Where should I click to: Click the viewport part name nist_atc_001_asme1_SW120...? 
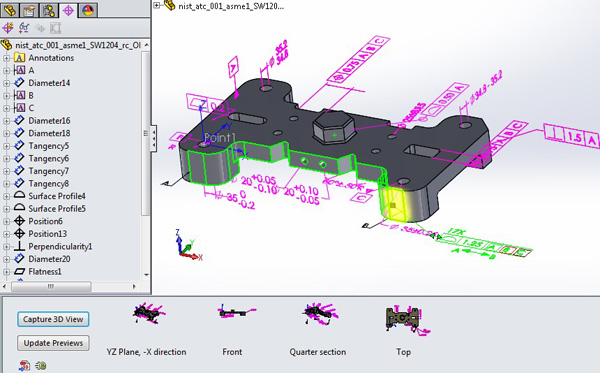tap(231, 6)
